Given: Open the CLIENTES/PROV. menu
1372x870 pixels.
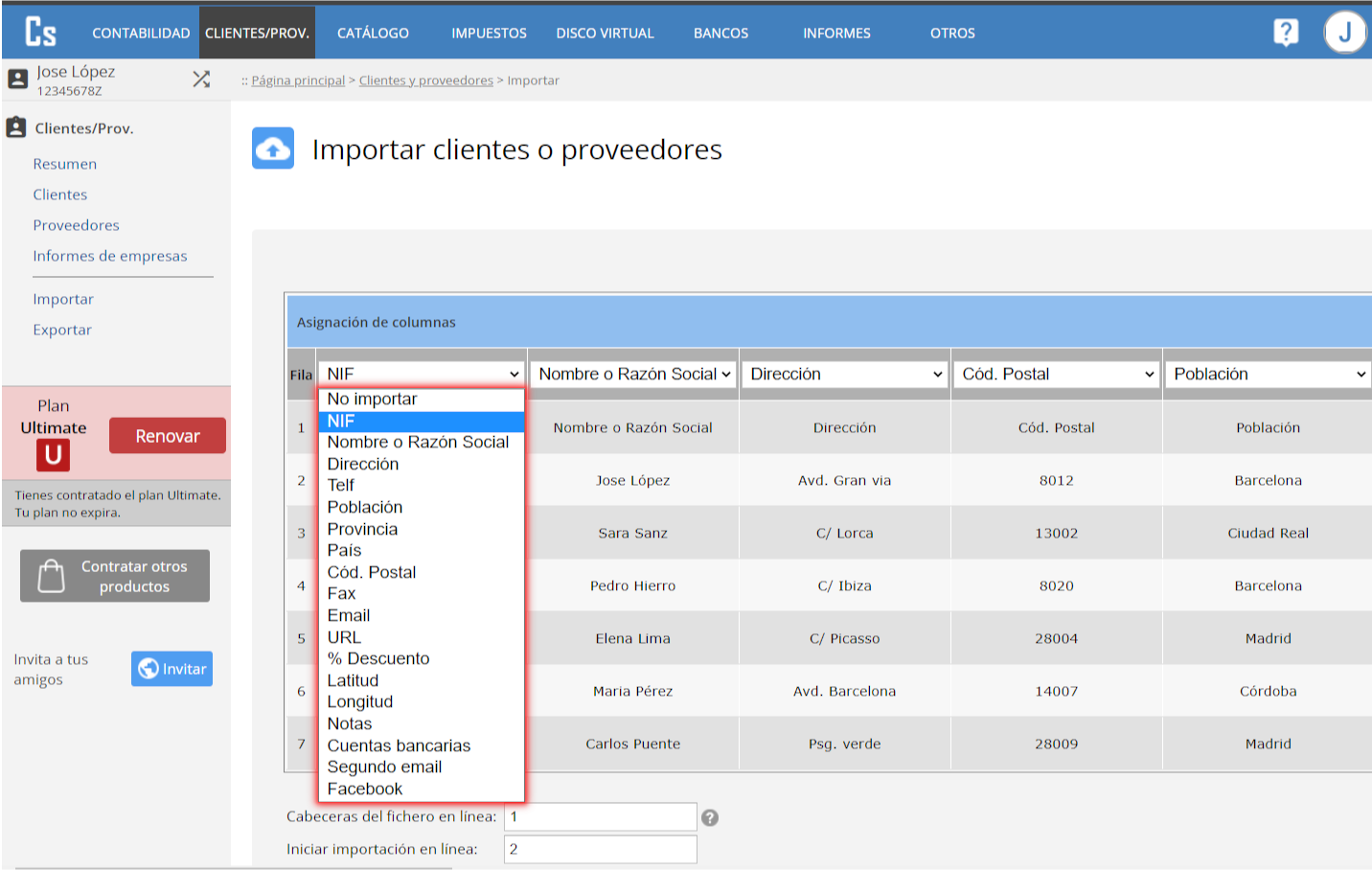Looking at the screenshot, I should pyautogui.click(x=257, y=33).
